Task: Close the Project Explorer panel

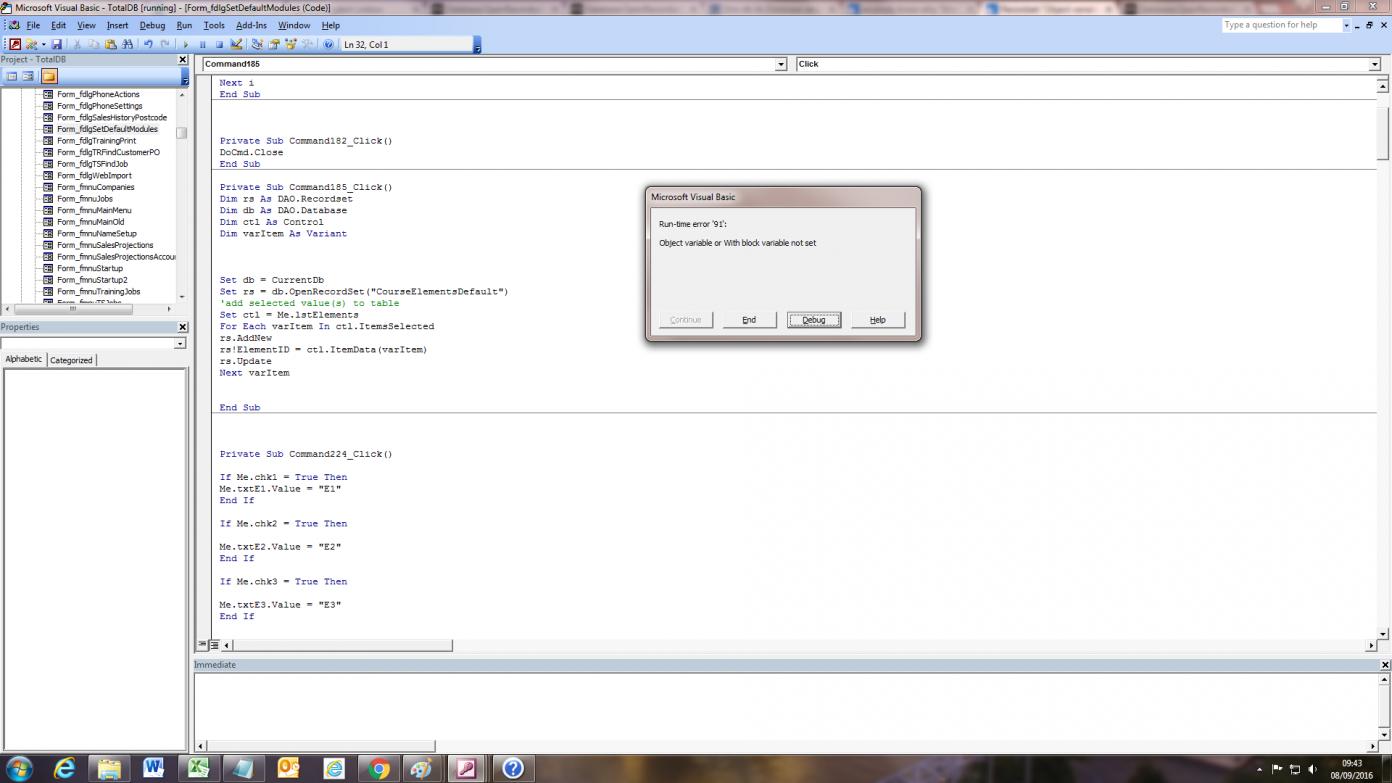Action: coord(182,60)
